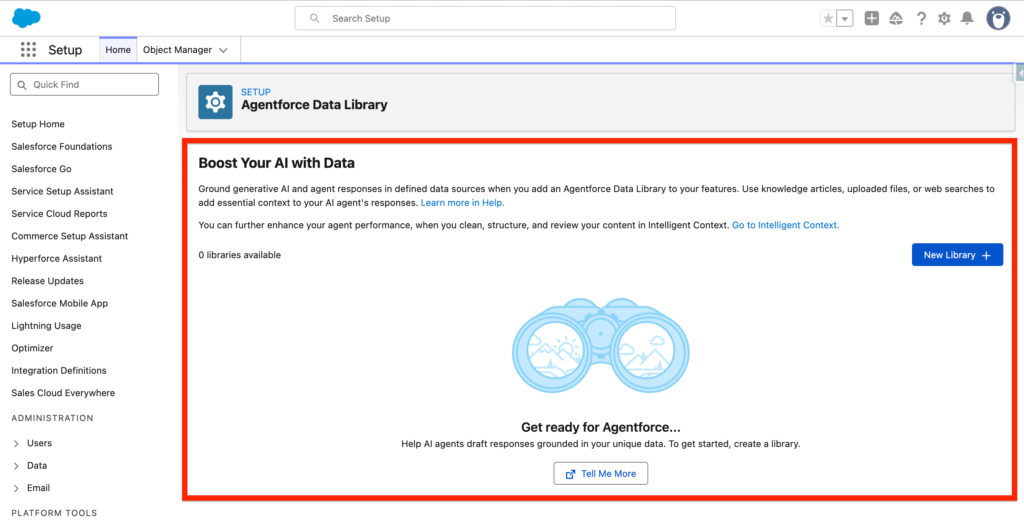Switch to the Home tab

pos(118,50)
